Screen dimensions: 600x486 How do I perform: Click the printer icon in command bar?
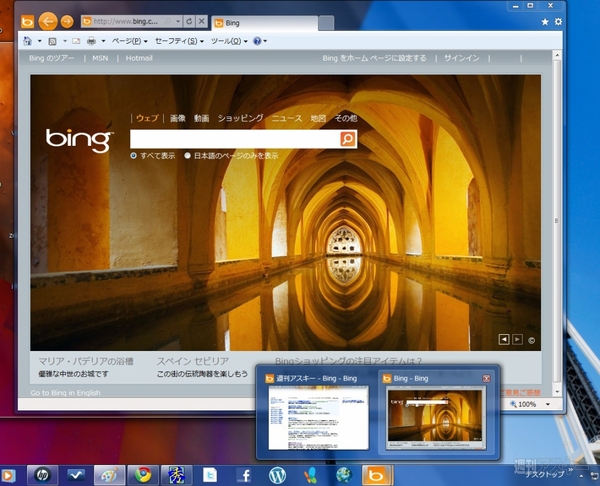(91, 41)
